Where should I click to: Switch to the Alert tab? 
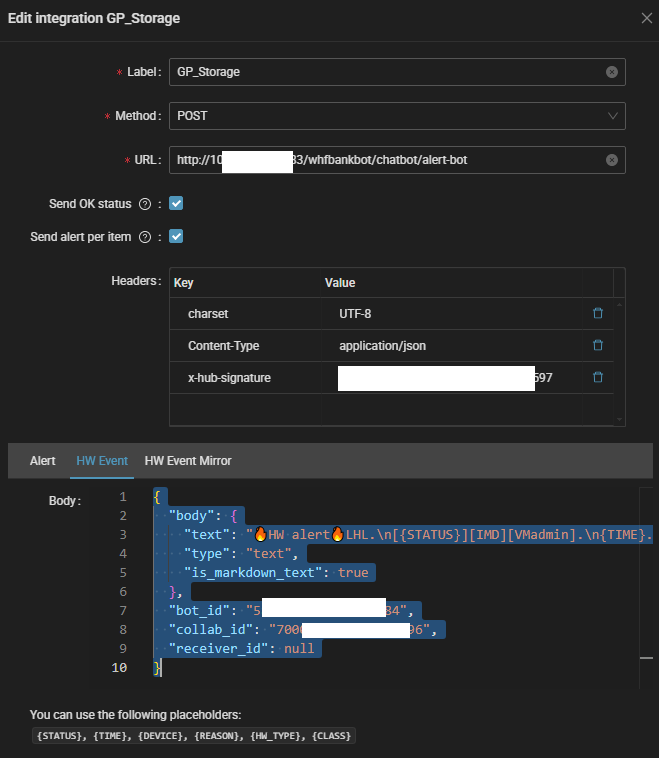coord(43,461)
